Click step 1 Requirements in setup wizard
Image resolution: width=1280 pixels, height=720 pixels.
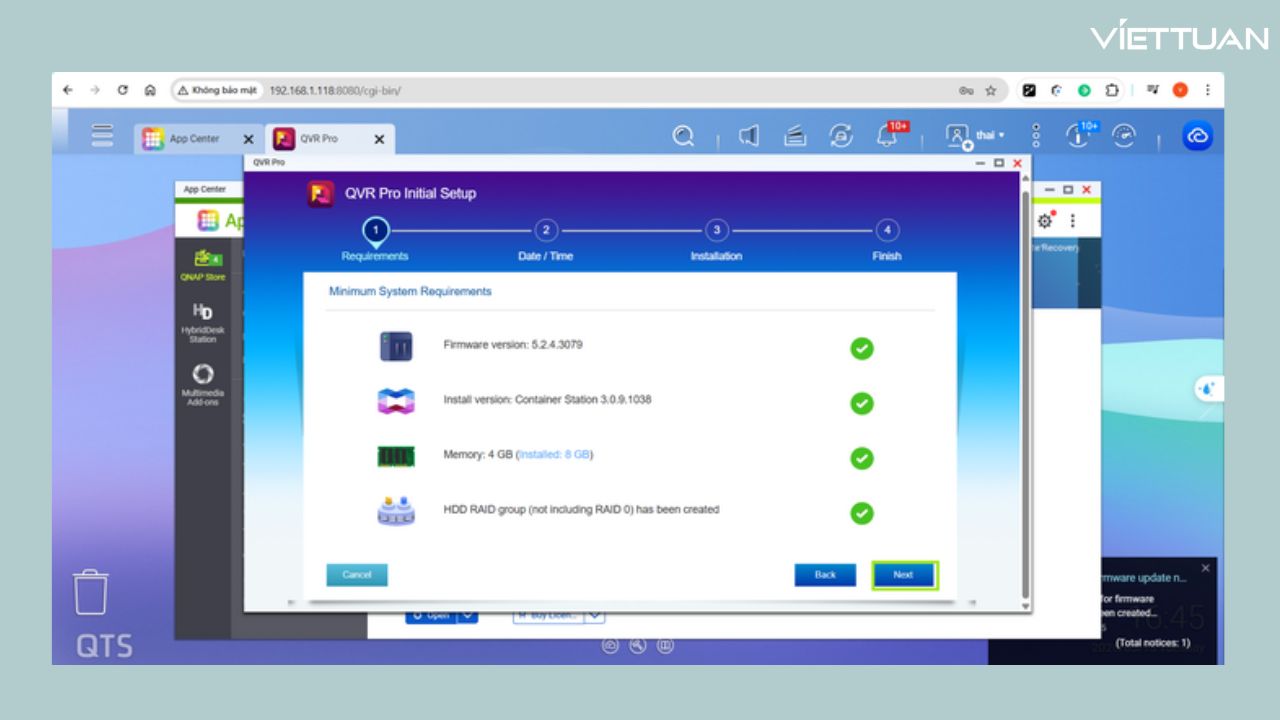(375, 240)
